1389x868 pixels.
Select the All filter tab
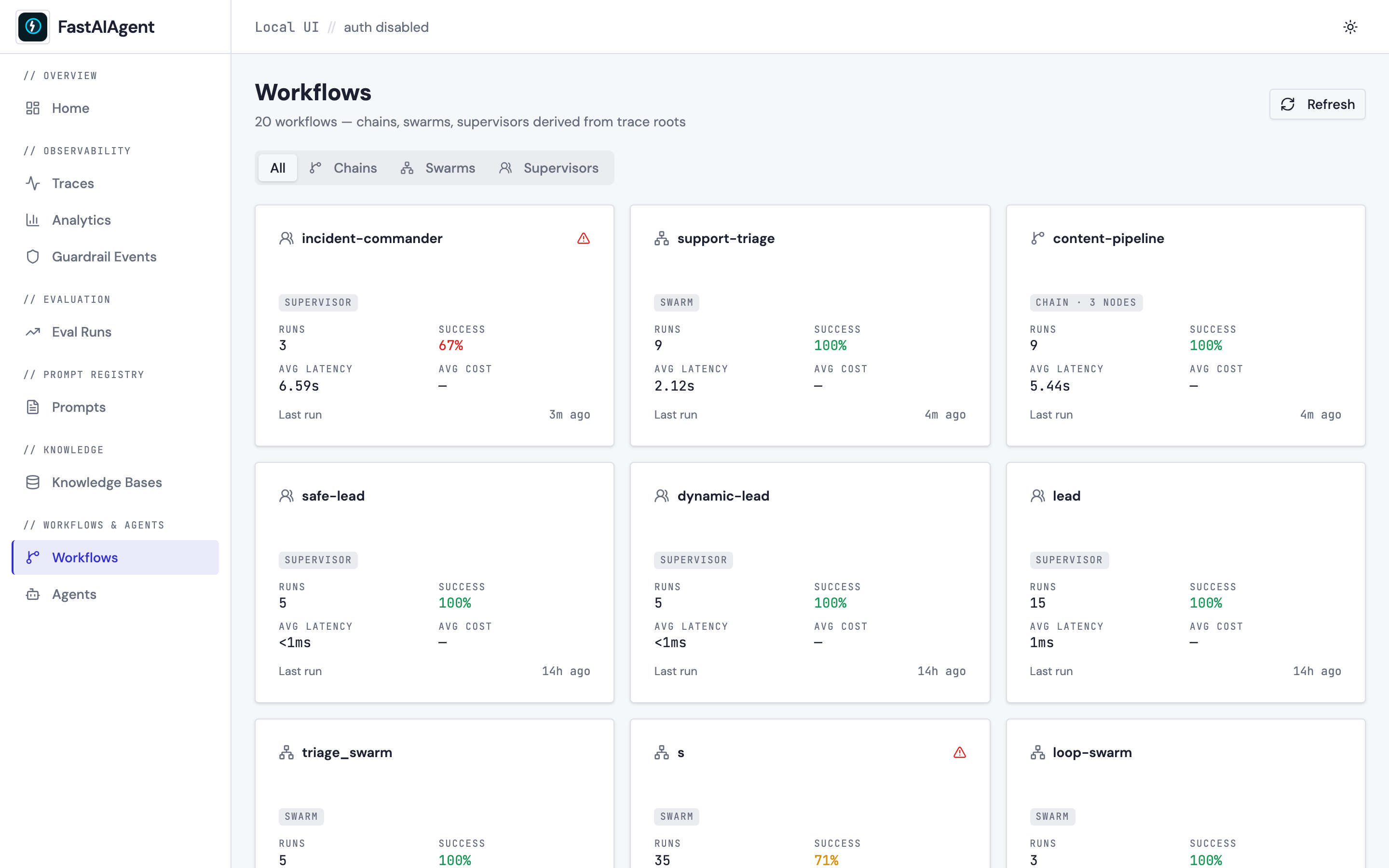(x=278, y=168)
